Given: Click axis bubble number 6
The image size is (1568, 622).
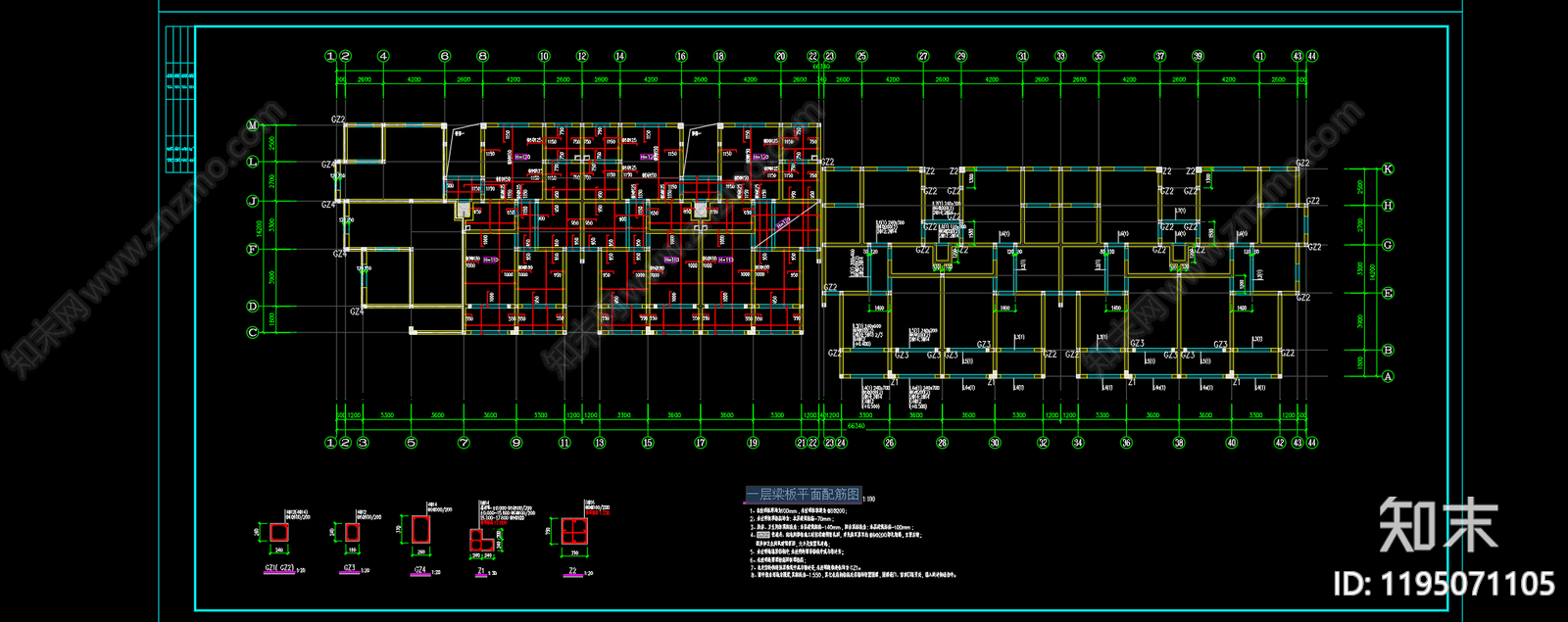Looking at the screenshot, I should point(445,56).
